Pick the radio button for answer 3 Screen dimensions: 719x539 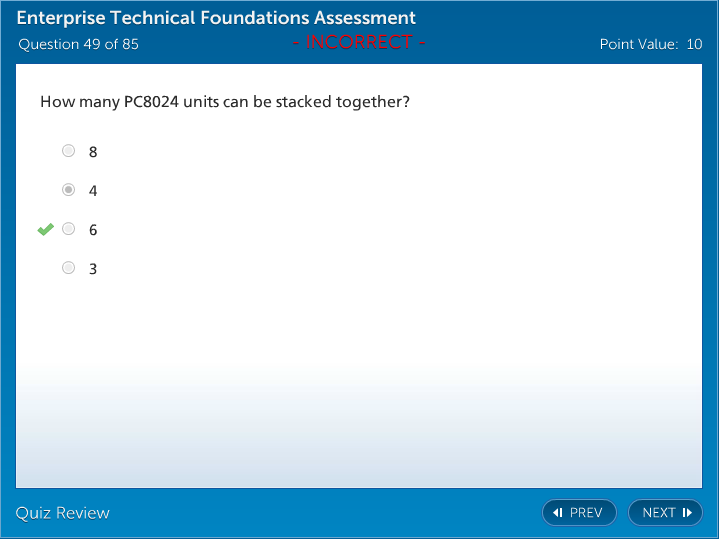pyautogui.click(x=68, y=268)
